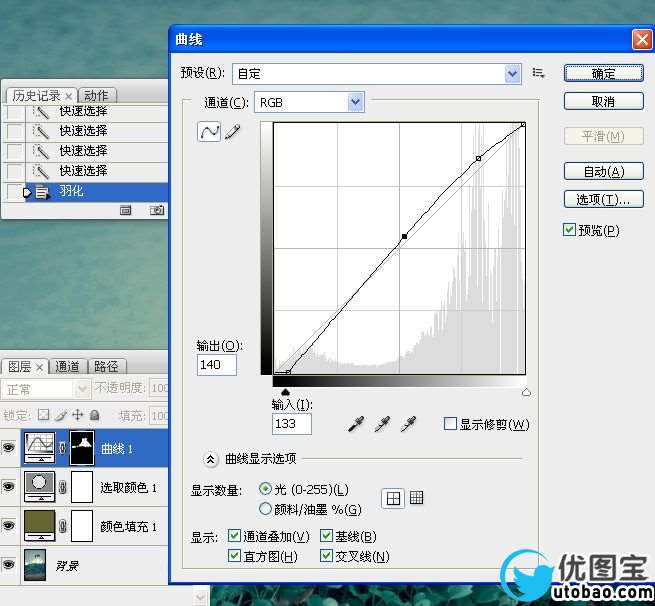Switch to the 路径 panel tab

click(x=106, y=367)
